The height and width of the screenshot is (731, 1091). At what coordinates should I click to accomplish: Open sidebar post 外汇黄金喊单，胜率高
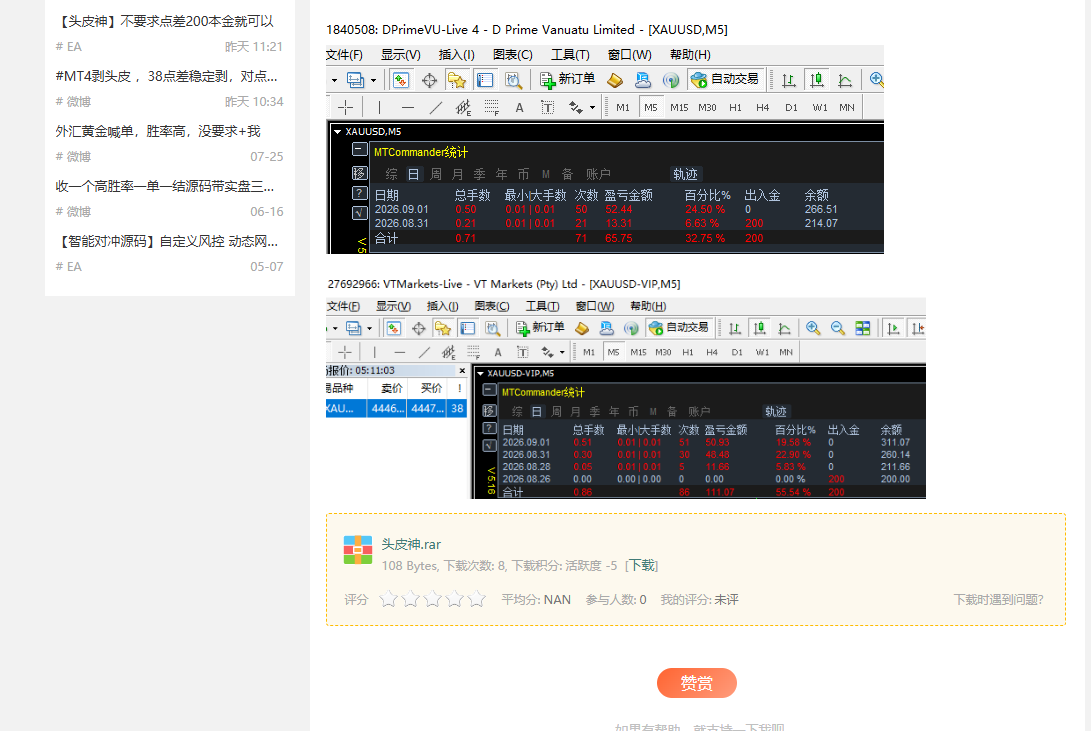(158, 131)
